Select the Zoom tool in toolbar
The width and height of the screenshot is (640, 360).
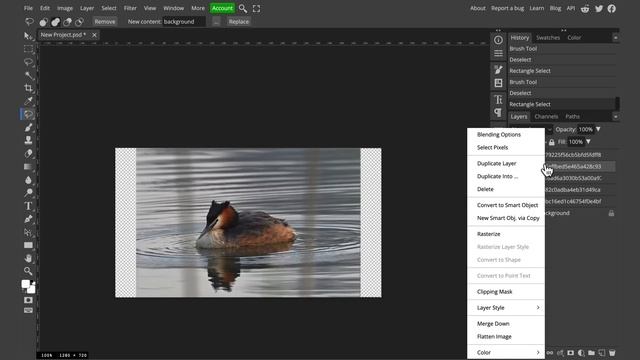click(x=28, y=271)
